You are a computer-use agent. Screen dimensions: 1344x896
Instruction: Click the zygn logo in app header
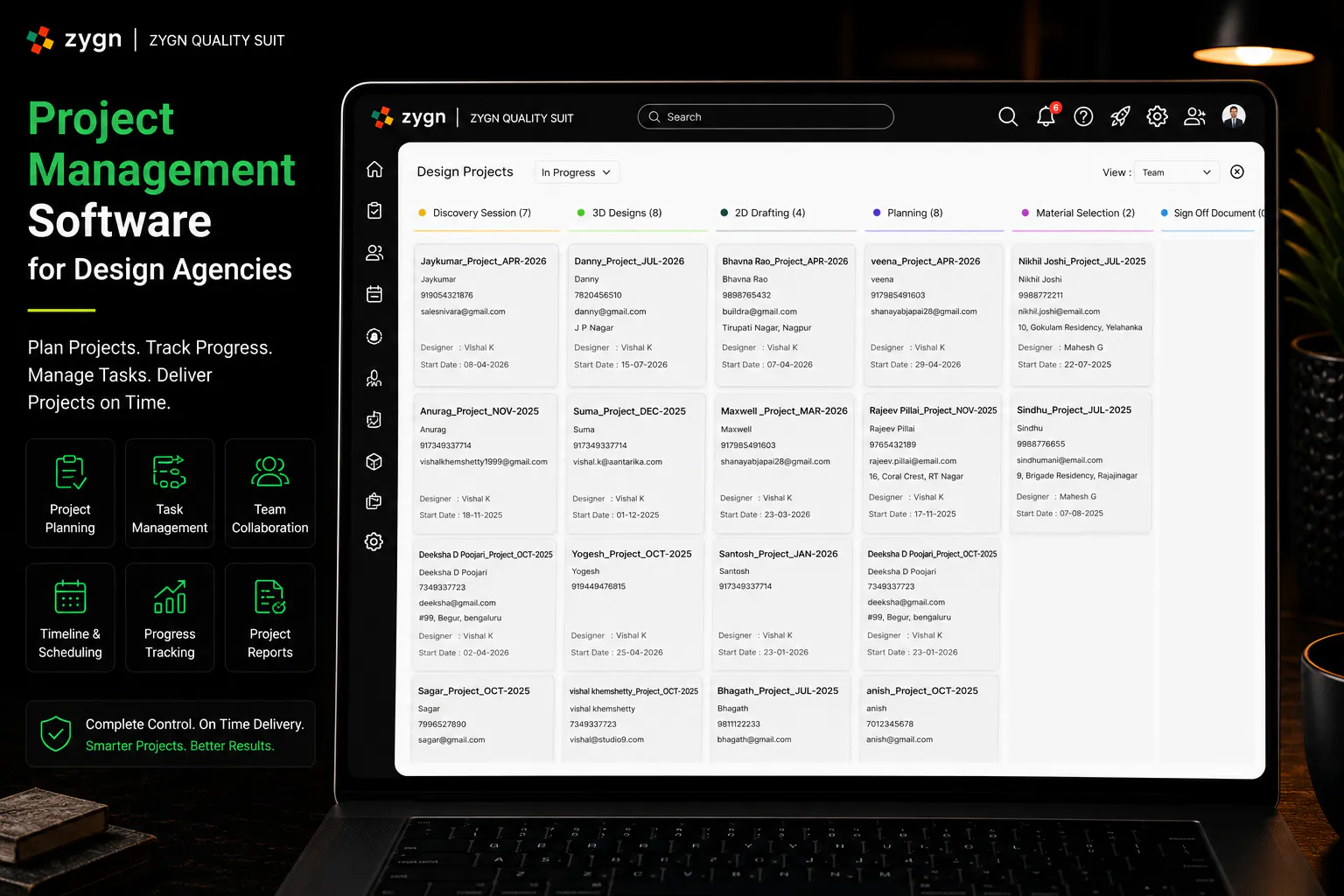[x=409, y=117]
